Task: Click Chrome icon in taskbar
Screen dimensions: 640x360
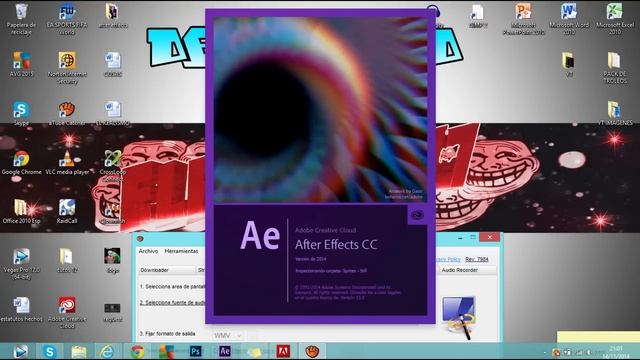Action: 137,351
